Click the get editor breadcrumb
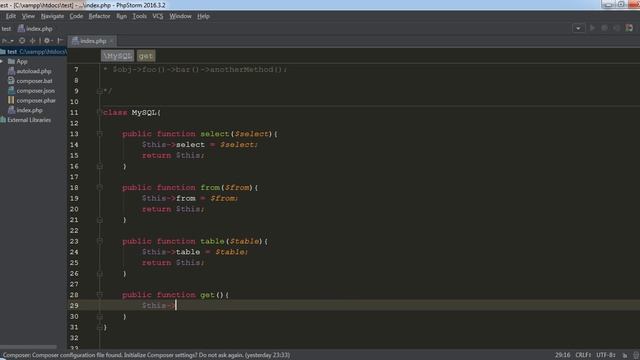 (x=146, y=56)
